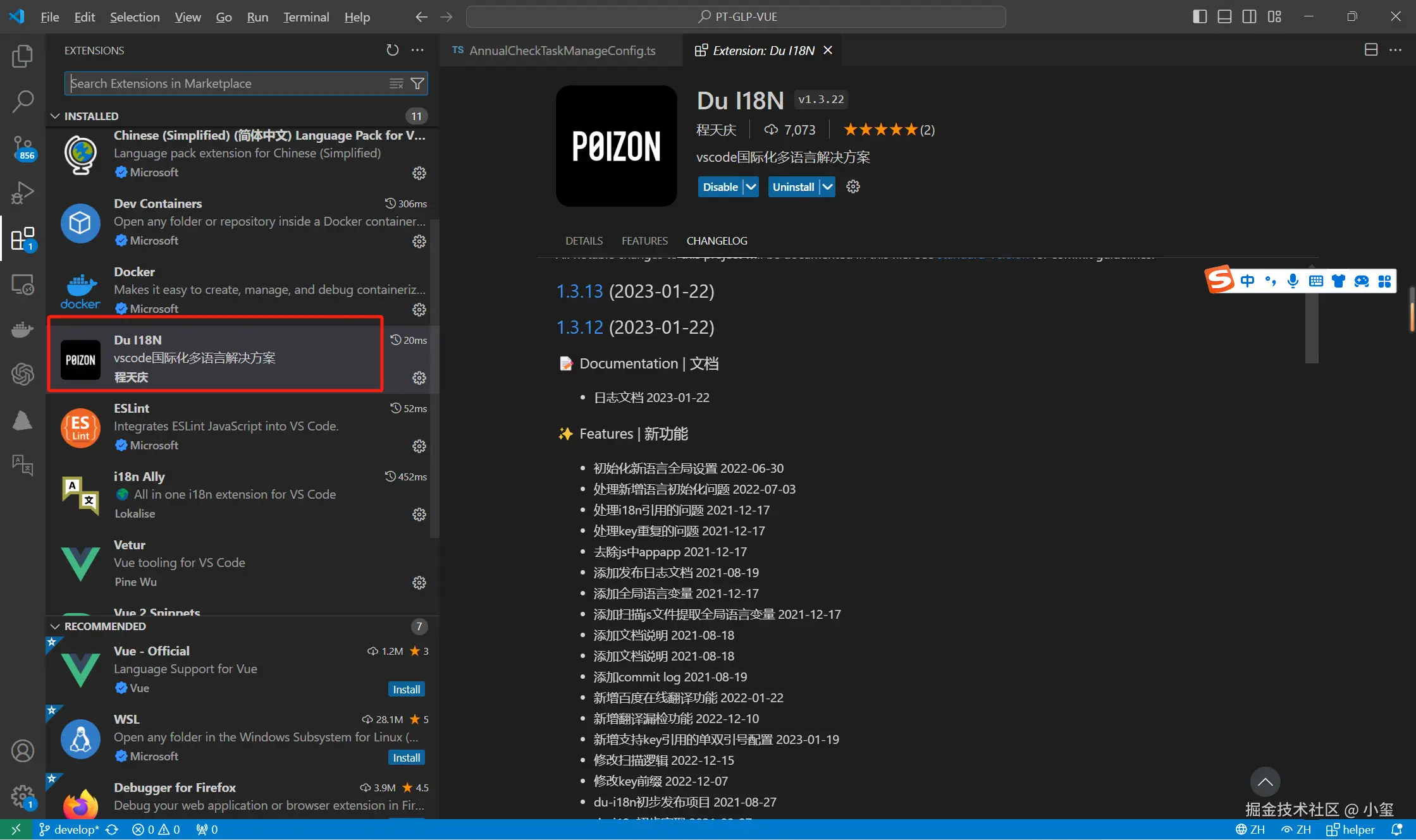
Task: Click the scroll-to-top arrow button
Action: coord(1265,782)
